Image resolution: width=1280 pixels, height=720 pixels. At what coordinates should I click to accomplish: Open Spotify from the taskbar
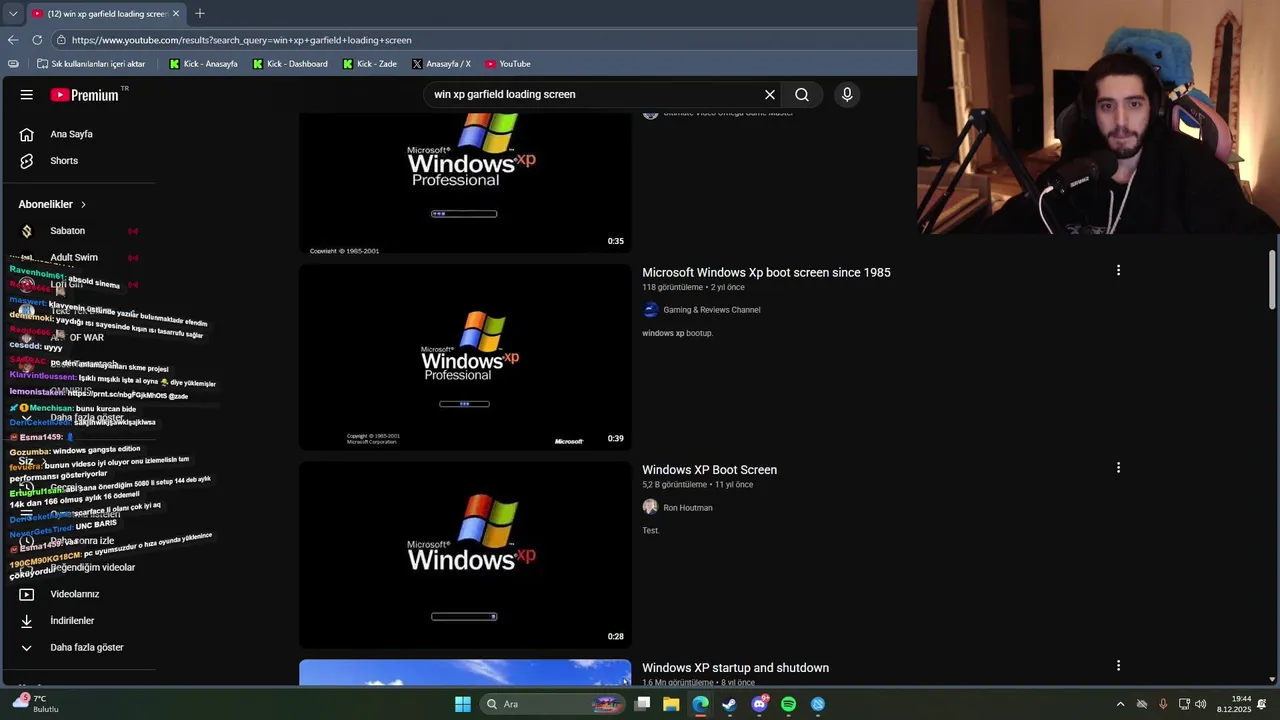pyautogui.click(x=788, y=704)
